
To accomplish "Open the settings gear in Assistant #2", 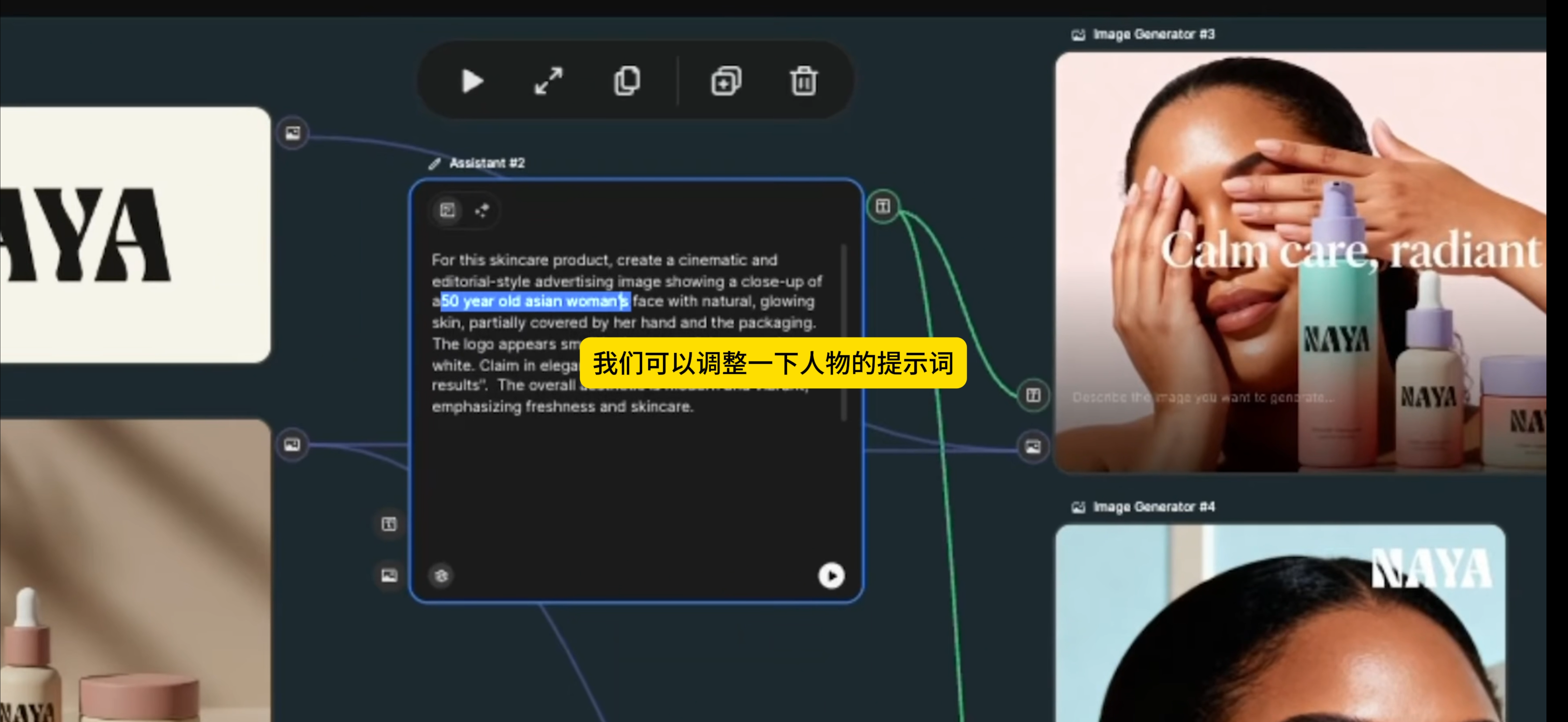I will [x=442, y=576].
